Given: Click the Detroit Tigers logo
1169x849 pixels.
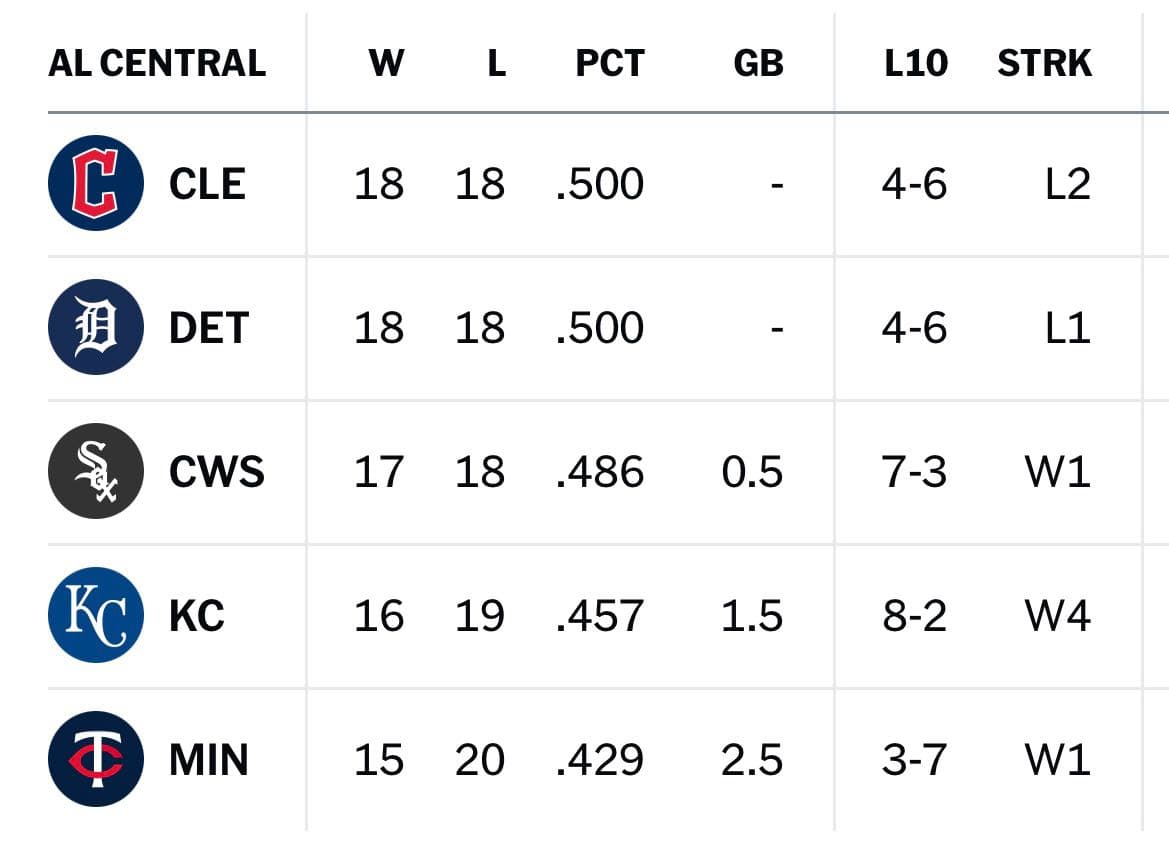Looking at the screenshot, I should [96, 326].
